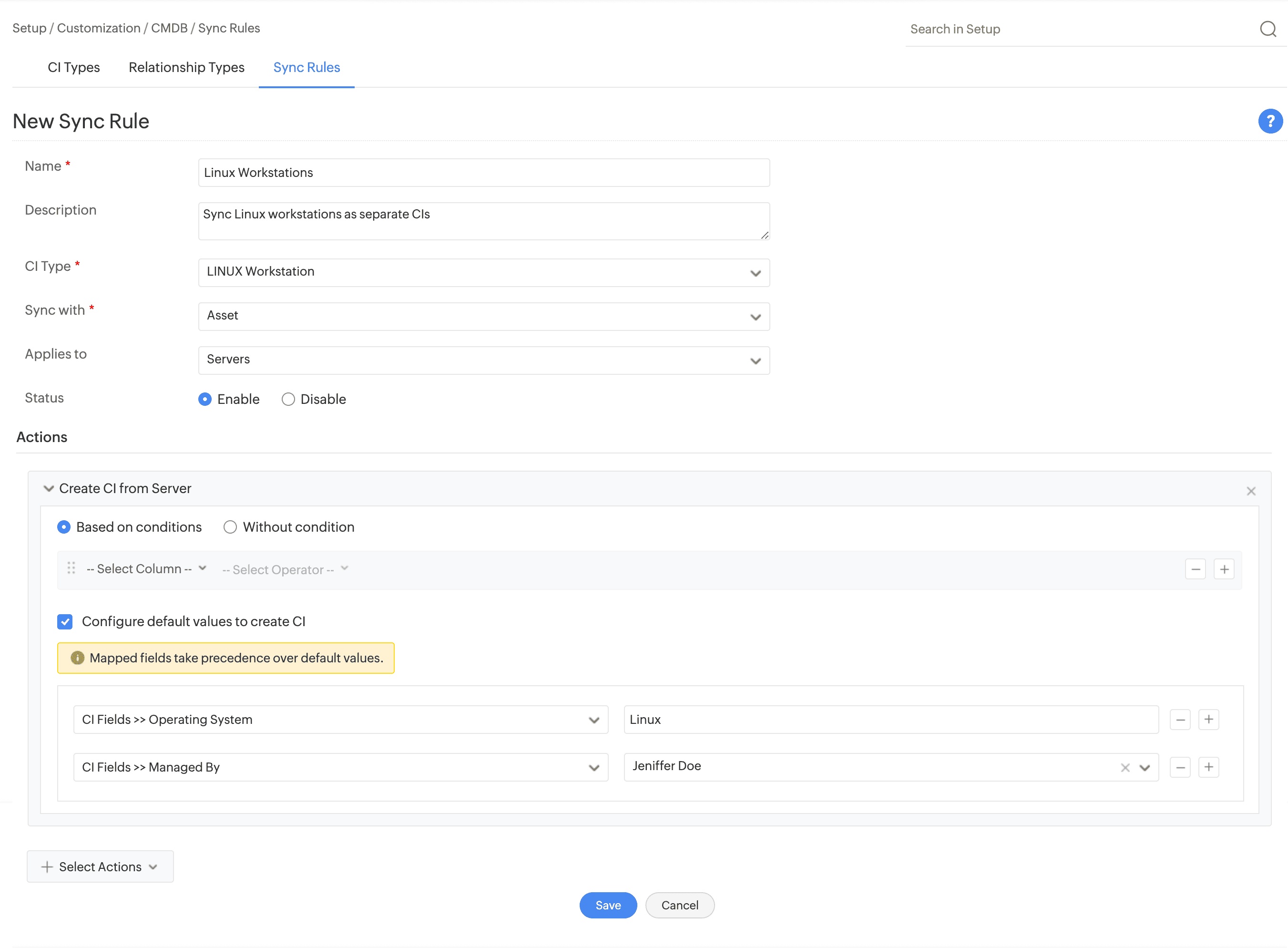Remove the condition row with the minus icon
1288x948 pixels.
1196,569
